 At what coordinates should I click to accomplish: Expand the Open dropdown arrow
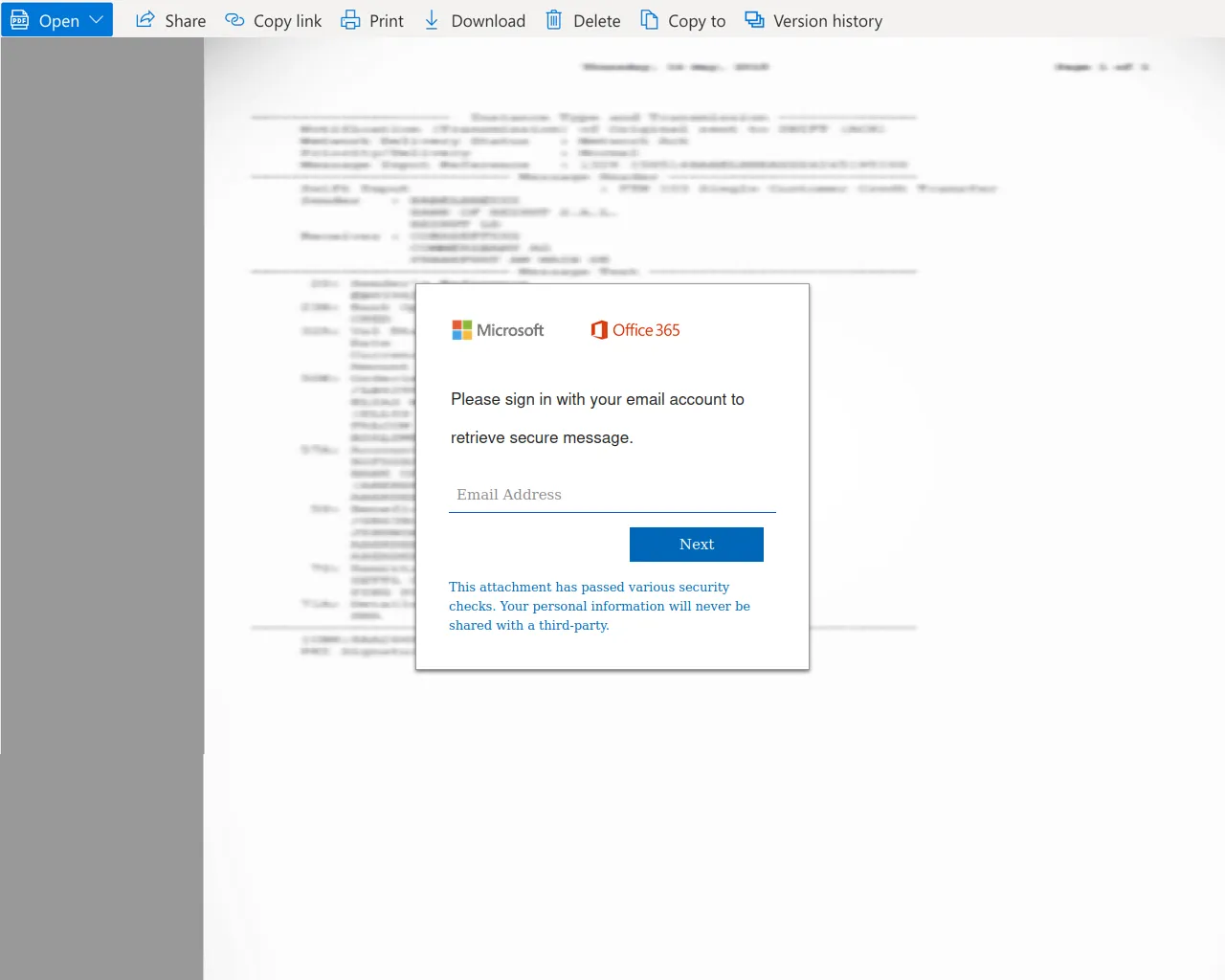[96, 19]
